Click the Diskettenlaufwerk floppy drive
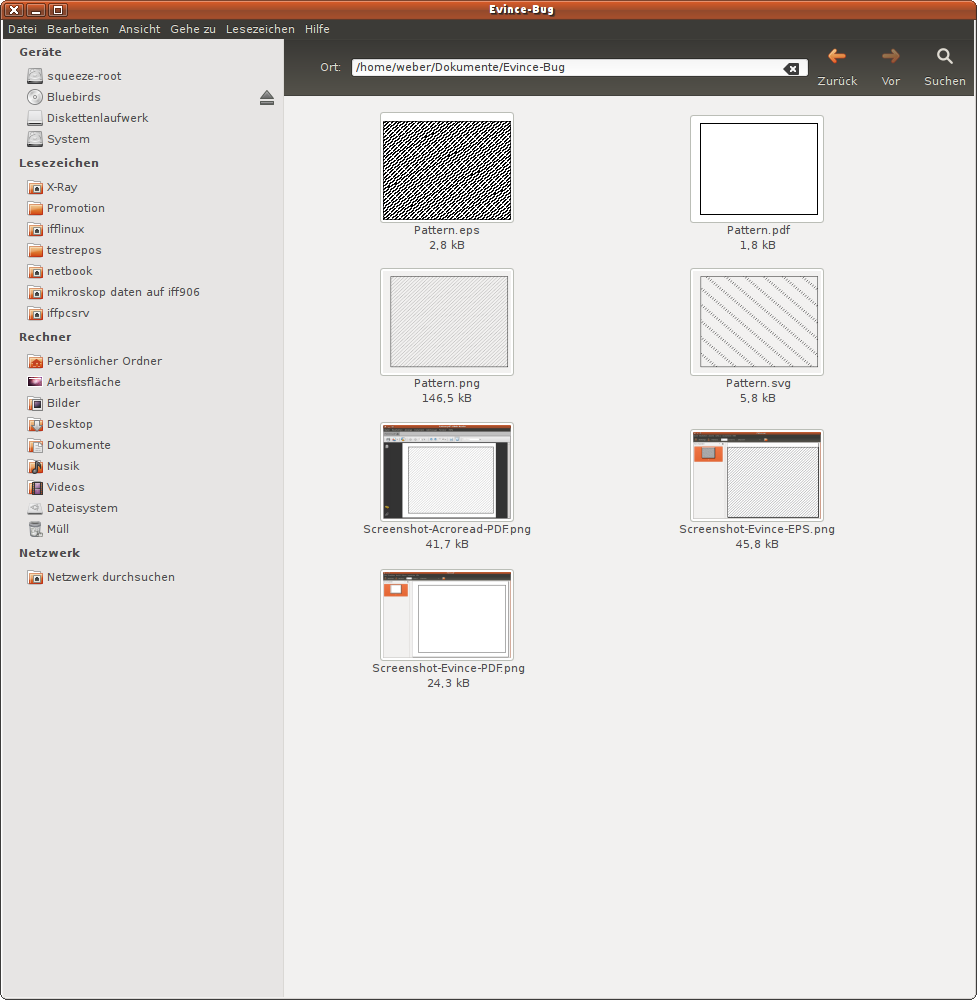977x1000 pixels. tap(36, 118)
